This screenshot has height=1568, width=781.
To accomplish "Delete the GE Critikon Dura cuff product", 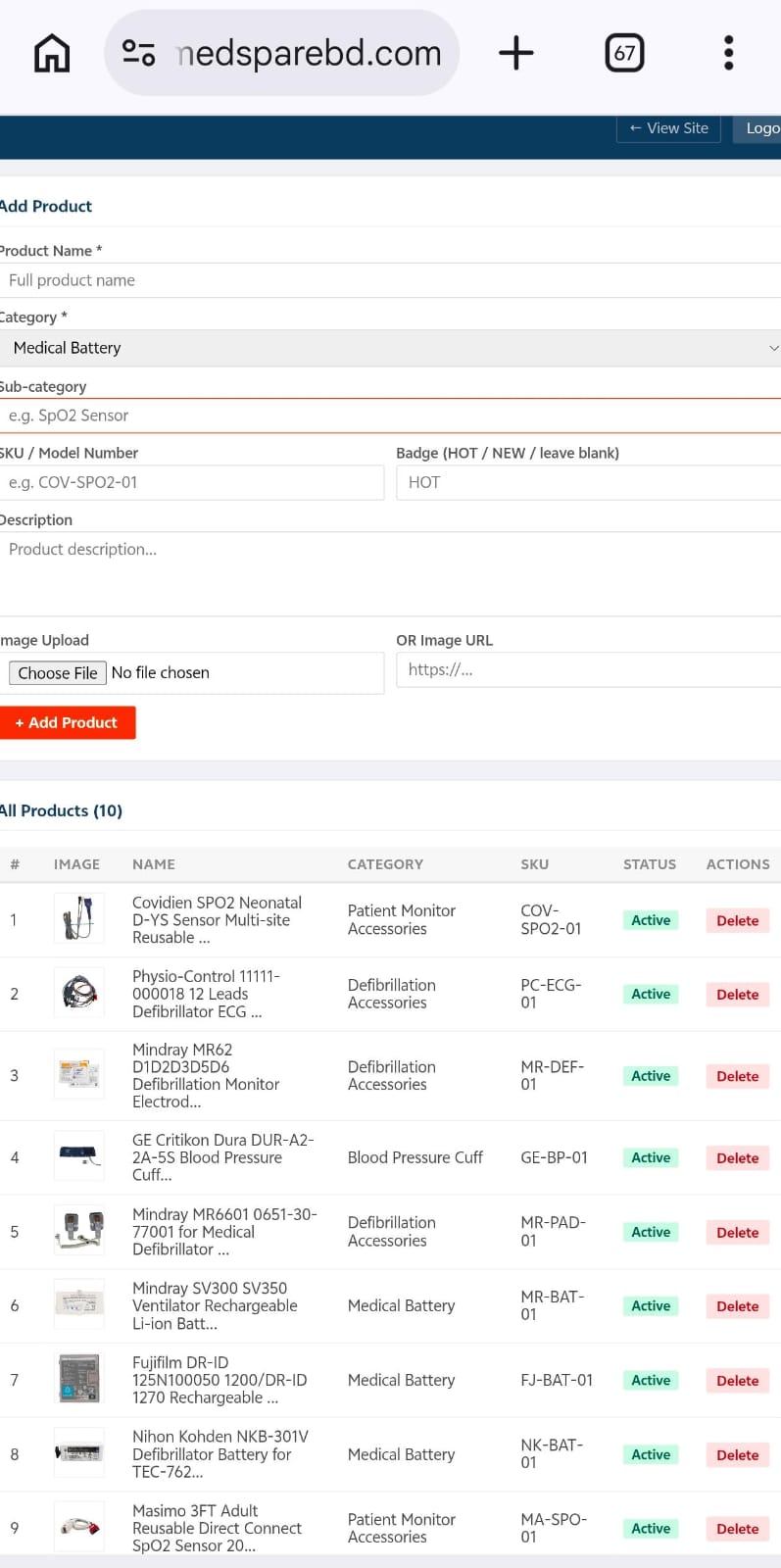I will click(x=737, y=1157).
